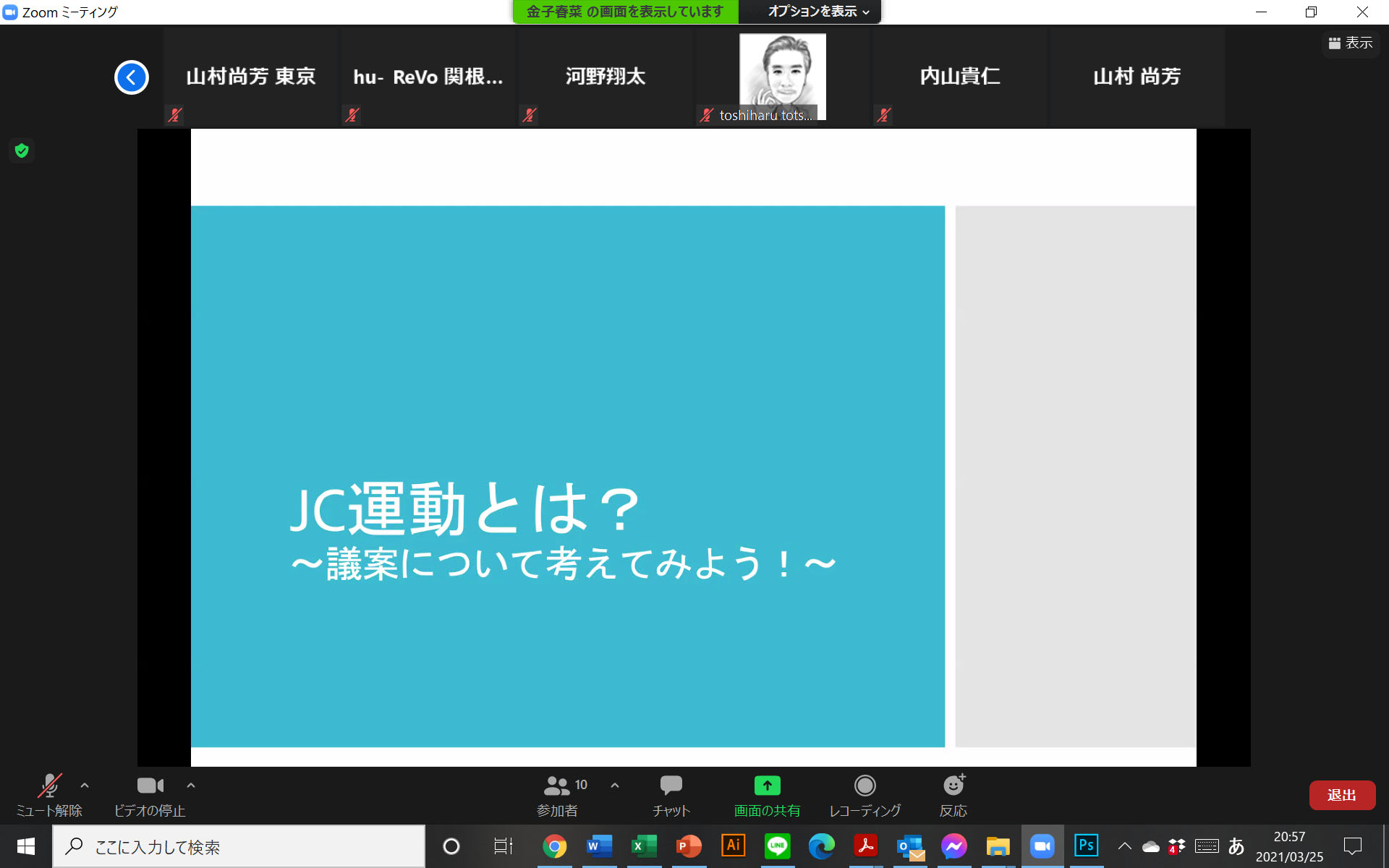The height and width of the screenshot is (868, 1389).
Task: Open the Participants (参加者) icon
Action: pyautogui.click(x=557, y=795)
